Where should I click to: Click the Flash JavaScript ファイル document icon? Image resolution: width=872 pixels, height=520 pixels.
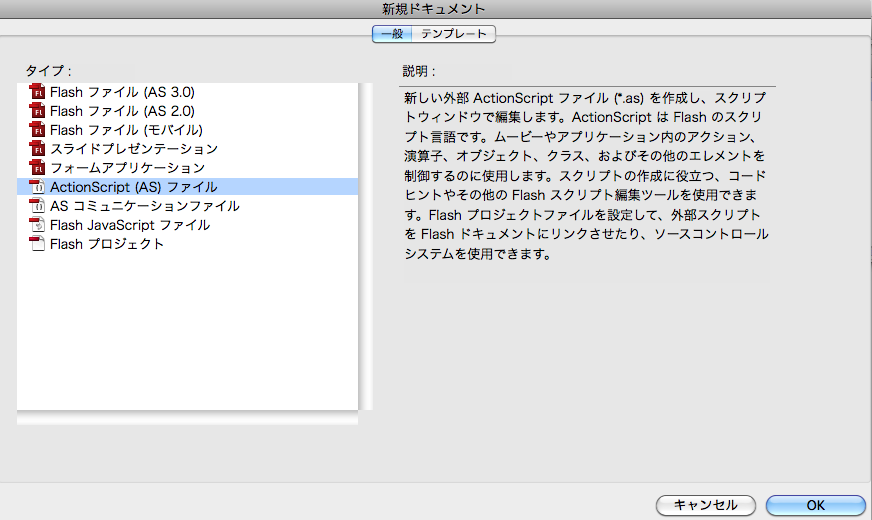click(37, 225)
